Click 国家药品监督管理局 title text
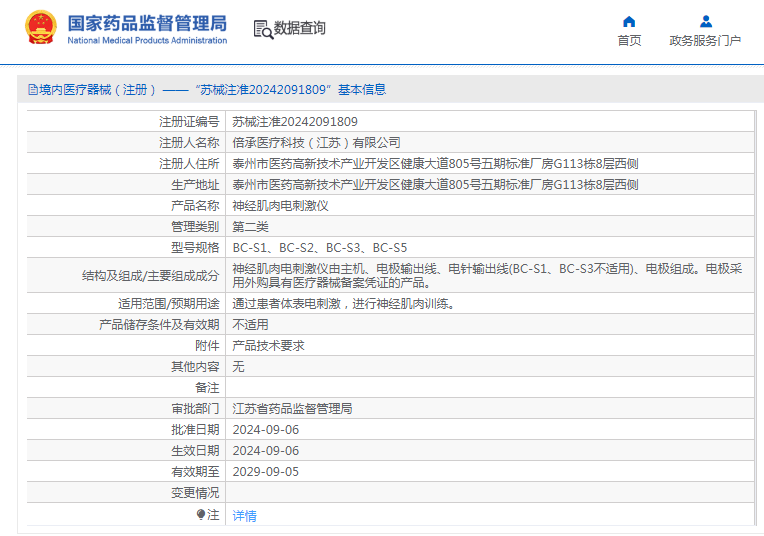Viewport: 764px width, 536px height. tap(147, 23)
